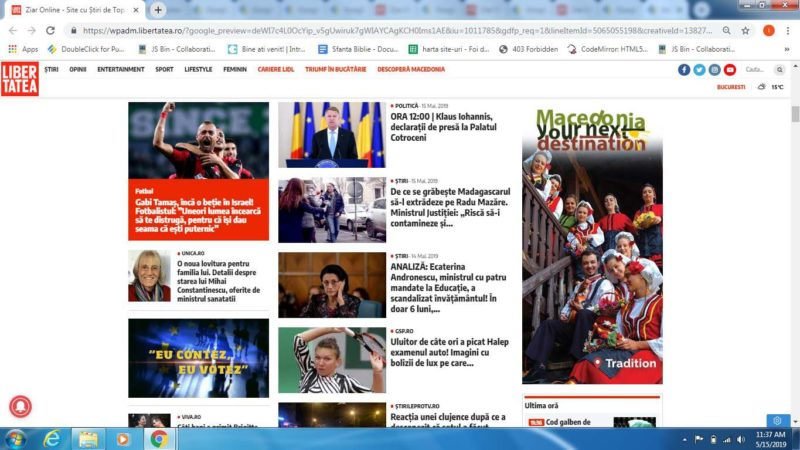
Task: Open Libertatea Instagram page icon
Action: (714, 70)
